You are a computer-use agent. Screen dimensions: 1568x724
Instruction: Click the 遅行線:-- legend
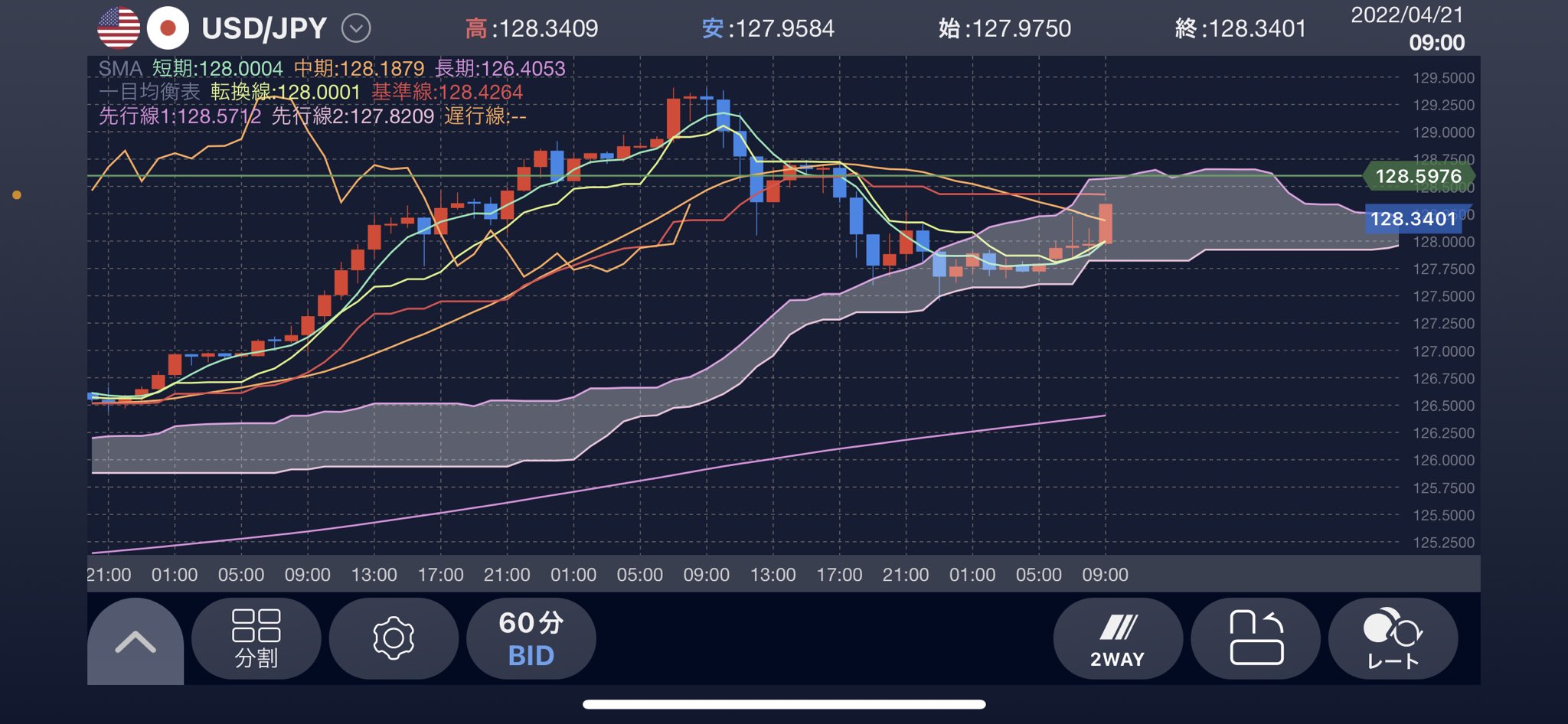click(485, 116)
